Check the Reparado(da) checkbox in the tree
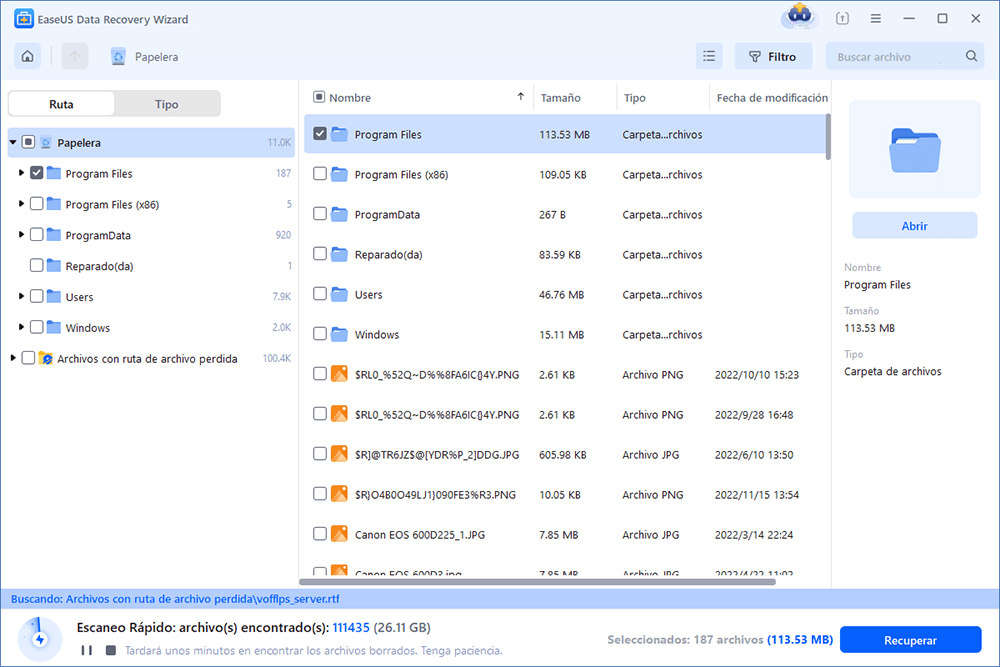 36,265
